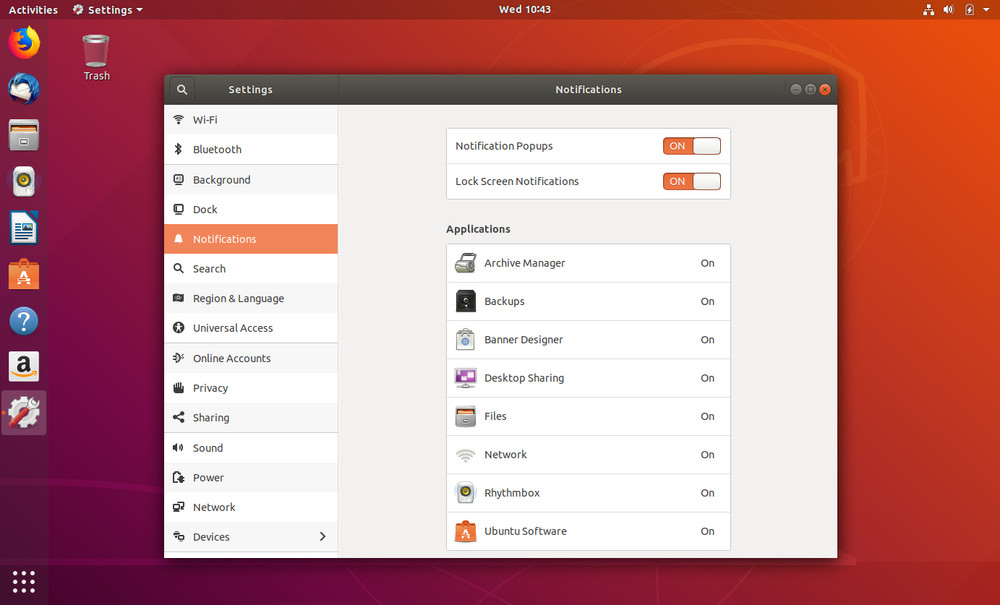Open Files notification settings row

[x=588, y=416]
